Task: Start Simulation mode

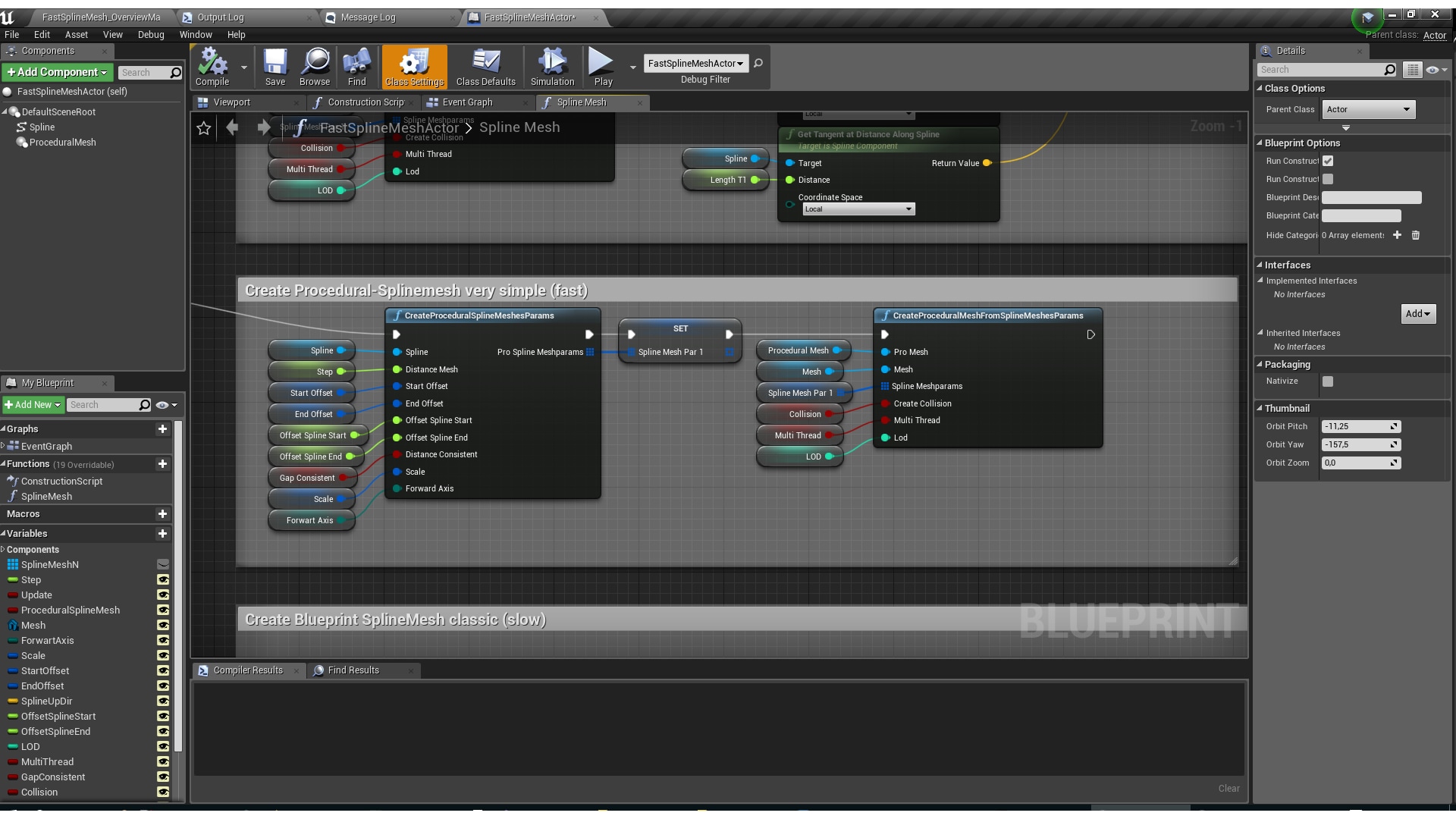Action: coord(551,67)
